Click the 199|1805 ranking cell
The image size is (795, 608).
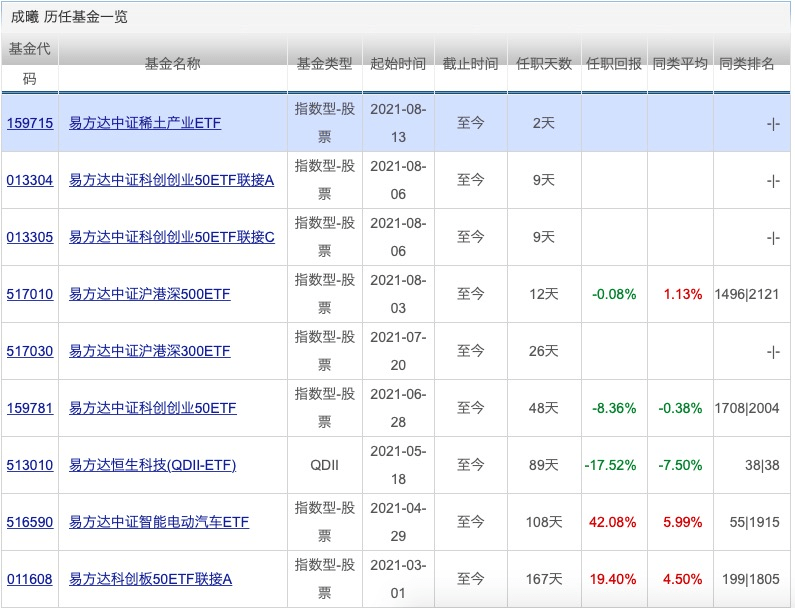click(x=751, y=579)
